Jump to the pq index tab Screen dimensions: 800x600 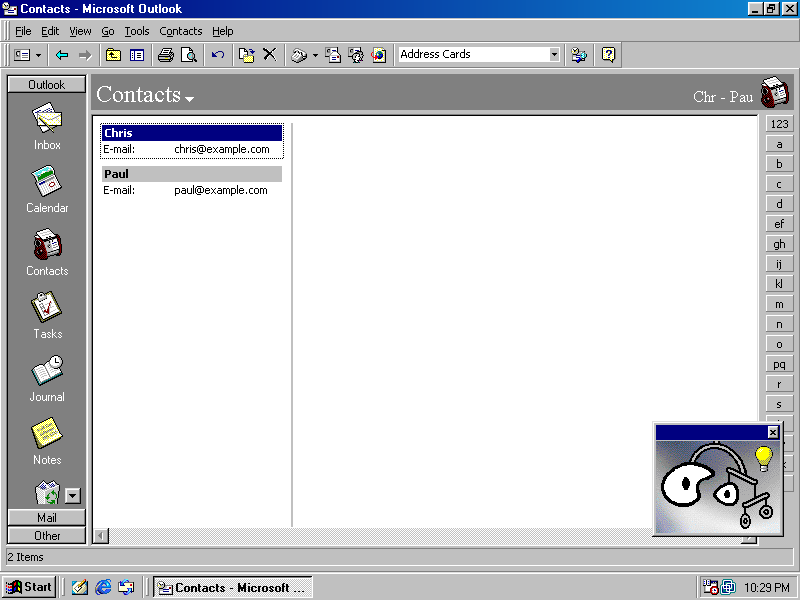pos(779,364)
